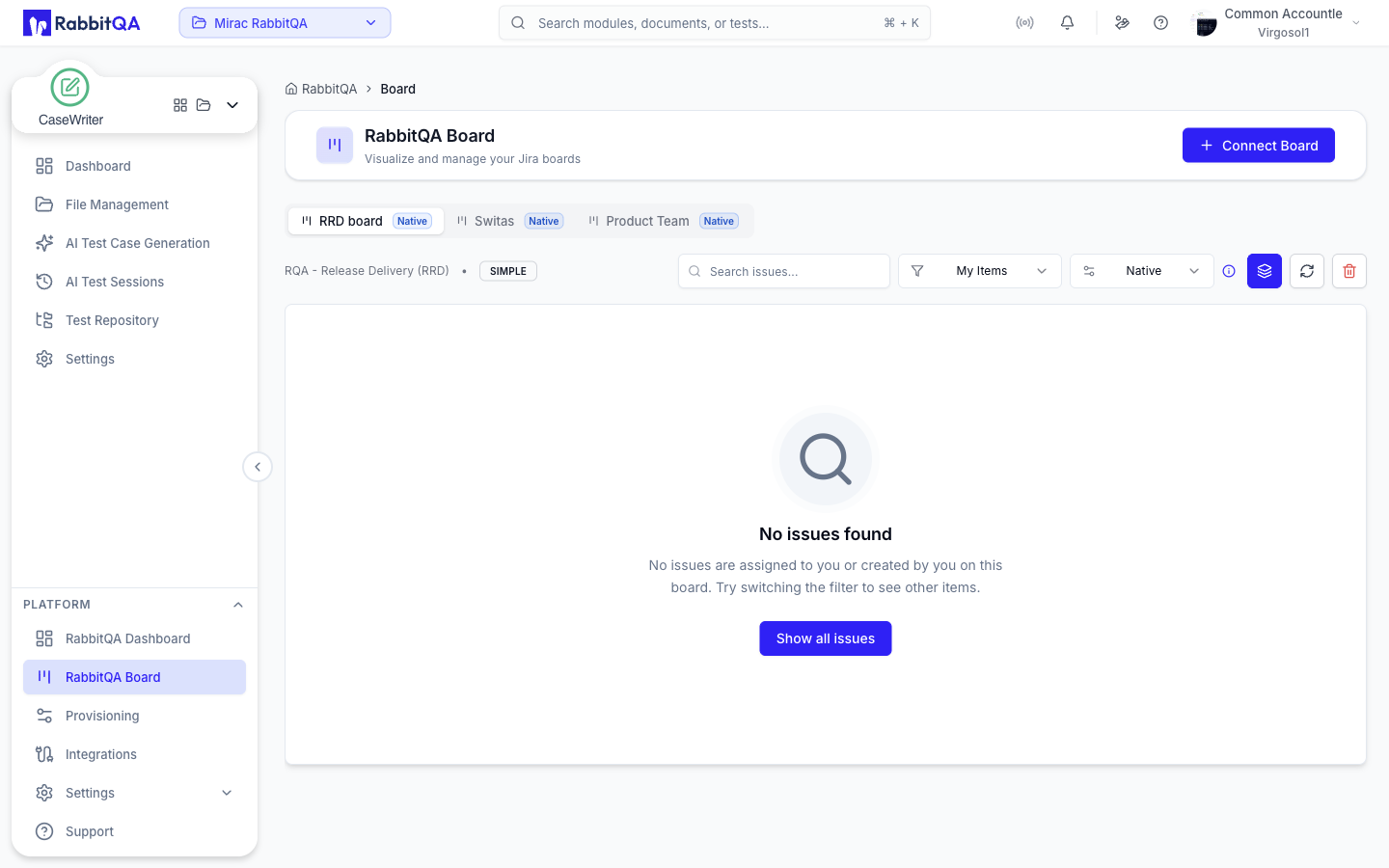Click the hand-holding-person icon in header
Screen dimensions: 1389x868
tap(1122, 23)
